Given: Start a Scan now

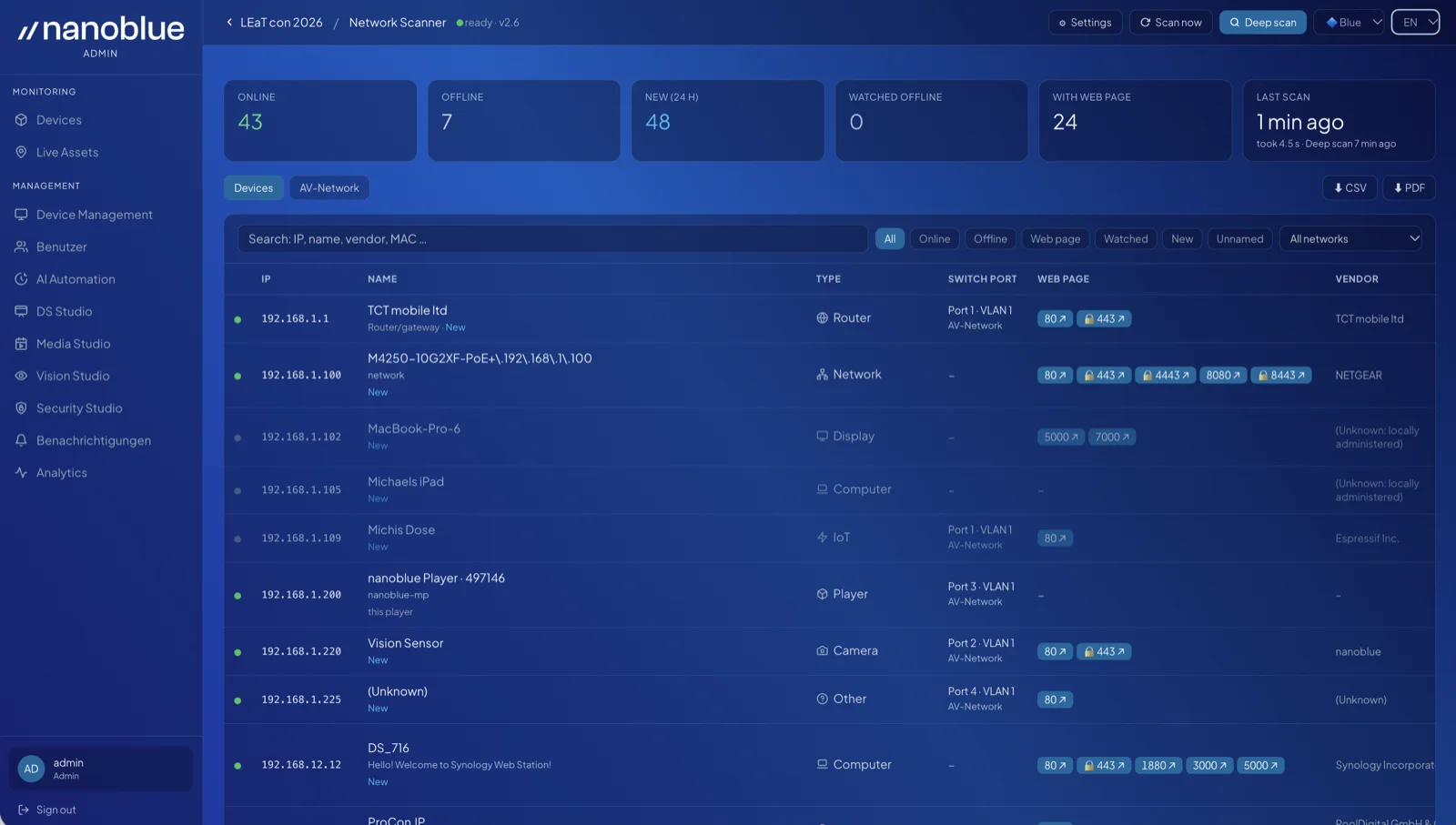Looking at the screenshot, I should [1170, 23].
